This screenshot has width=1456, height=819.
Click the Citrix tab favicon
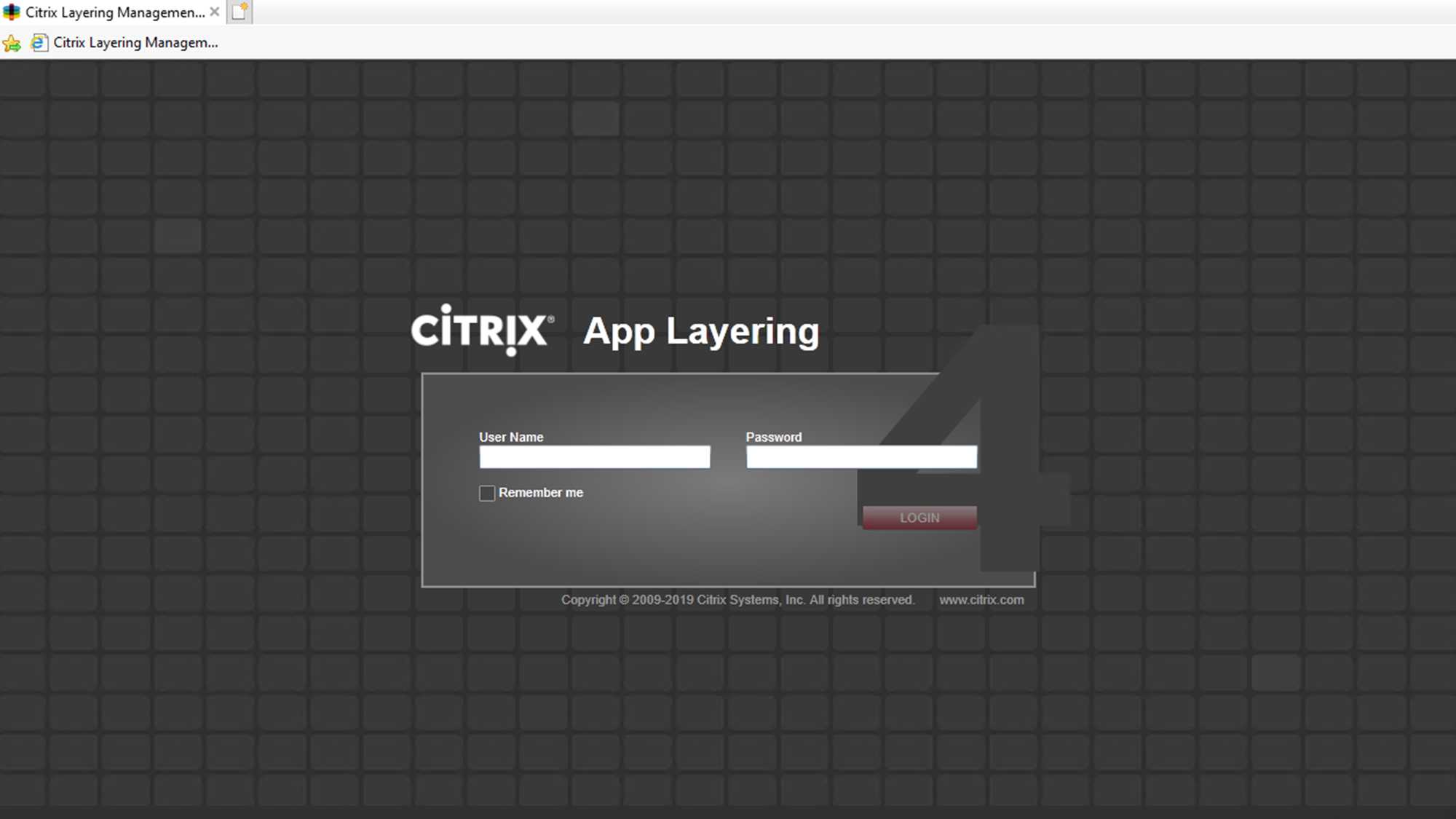(12, 12)
